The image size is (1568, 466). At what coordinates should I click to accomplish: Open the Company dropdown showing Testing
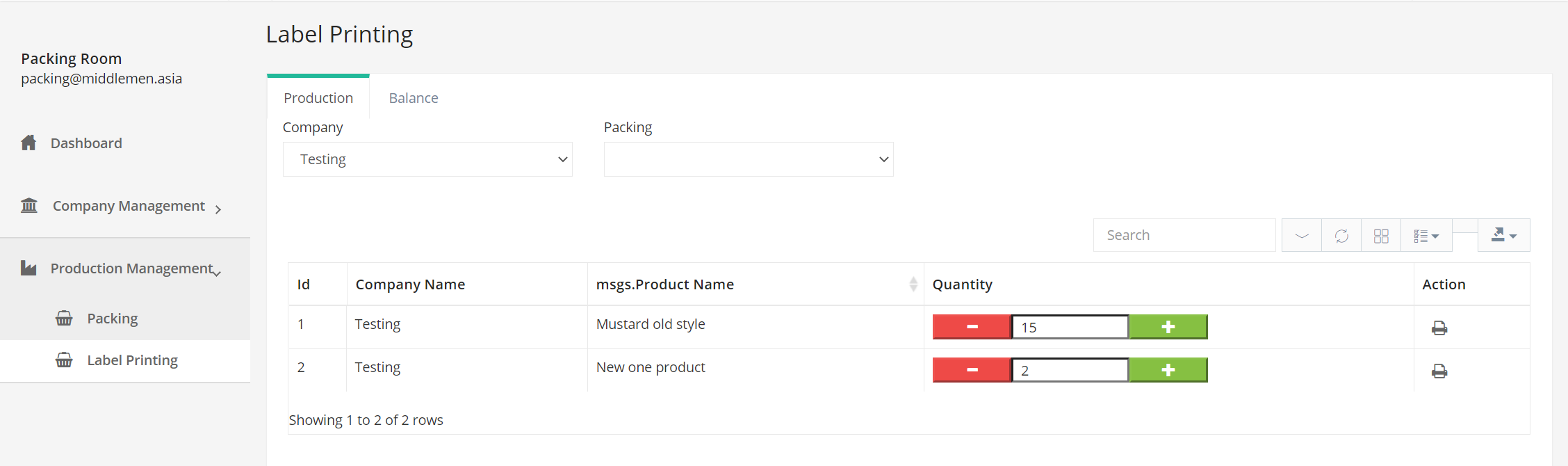click(427, 159)
